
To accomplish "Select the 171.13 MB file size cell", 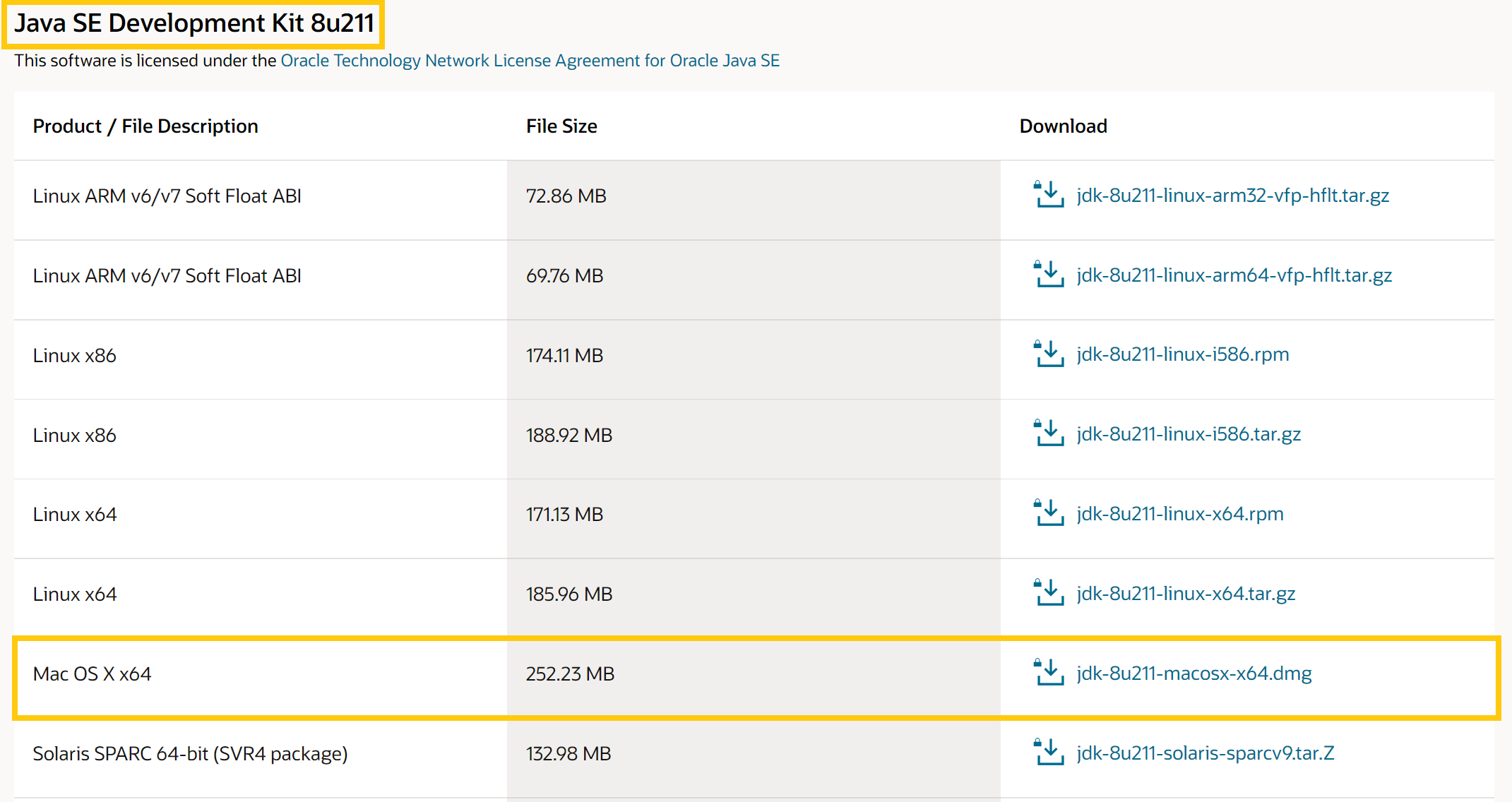I will pos(754,519).
